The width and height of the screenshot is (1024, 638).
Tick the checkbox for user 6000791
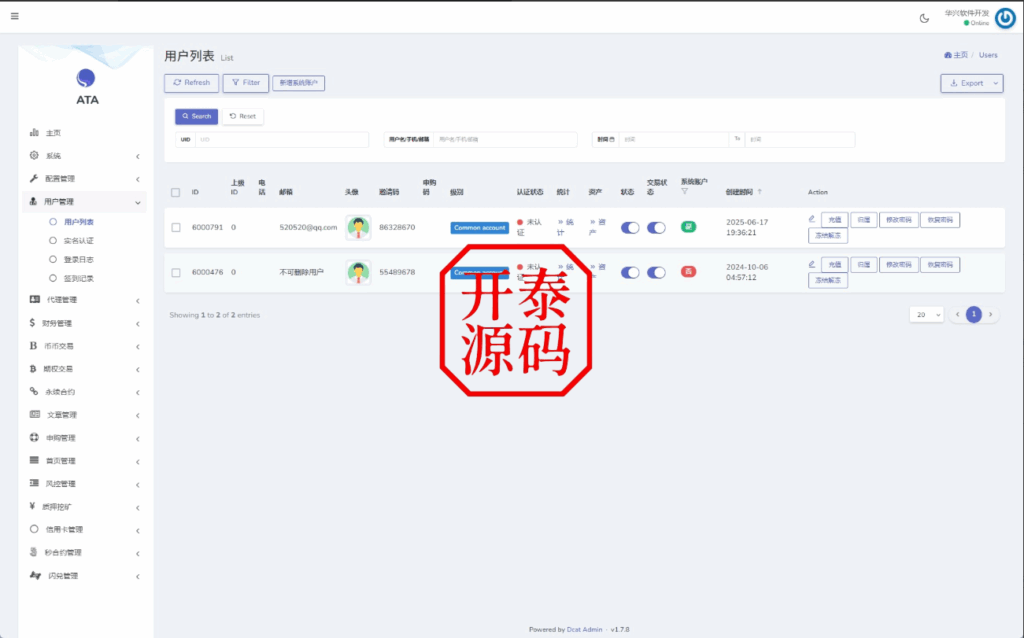176,227
